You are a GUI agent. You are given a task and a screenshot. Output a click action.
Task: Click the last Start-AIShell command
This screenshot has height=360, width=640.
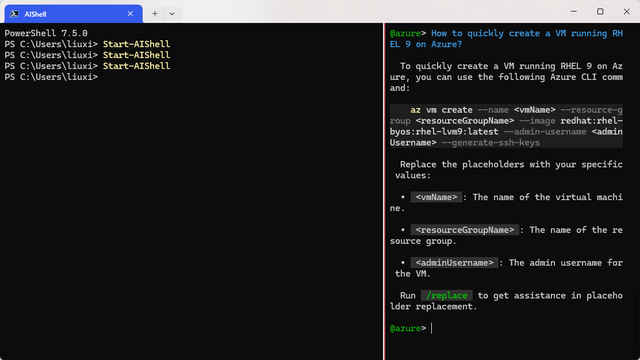point(136,66)
